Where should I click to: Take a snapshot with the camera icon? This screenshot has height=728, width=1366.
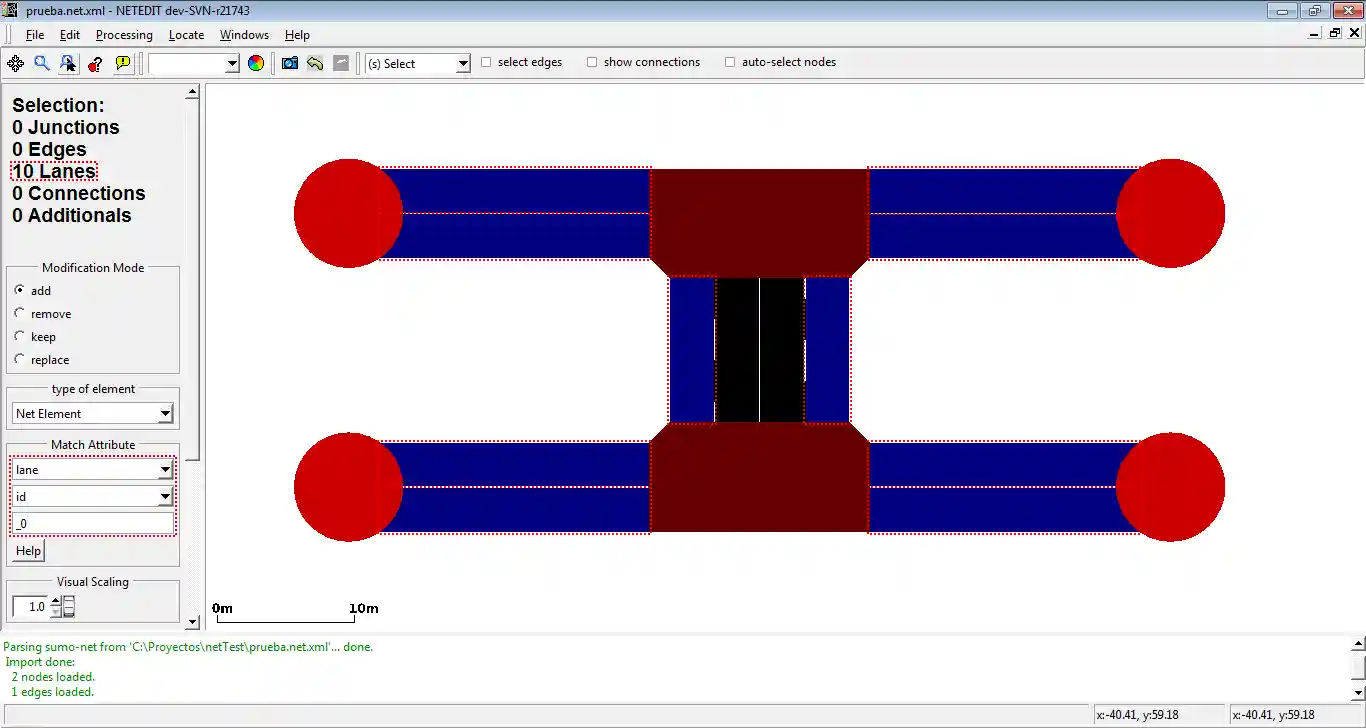(290, 63)
